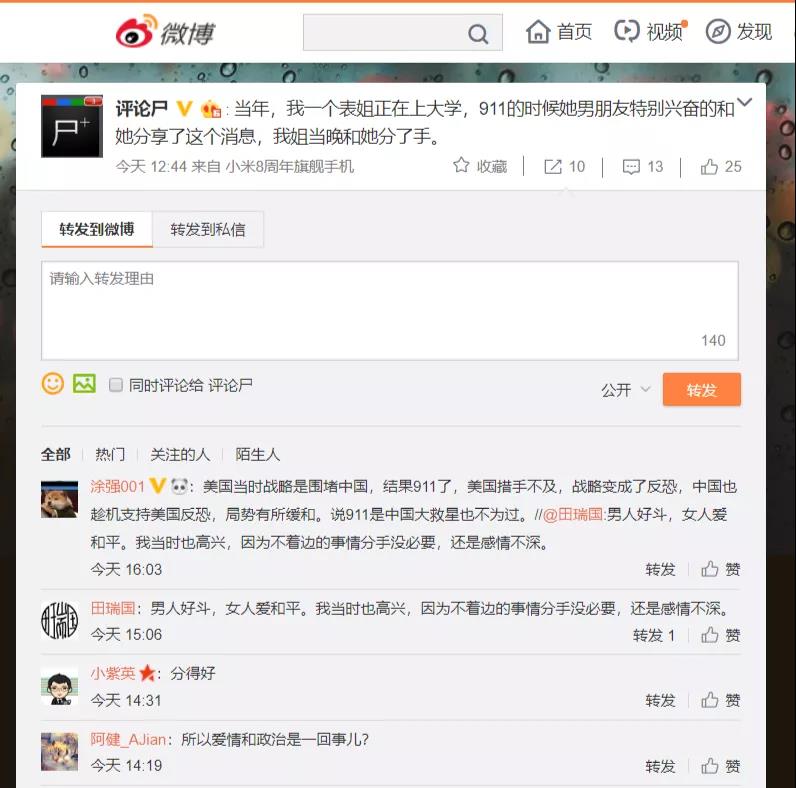
Task: Click the panda icon next to 涂强001
Action: click(x=179, y=486)
